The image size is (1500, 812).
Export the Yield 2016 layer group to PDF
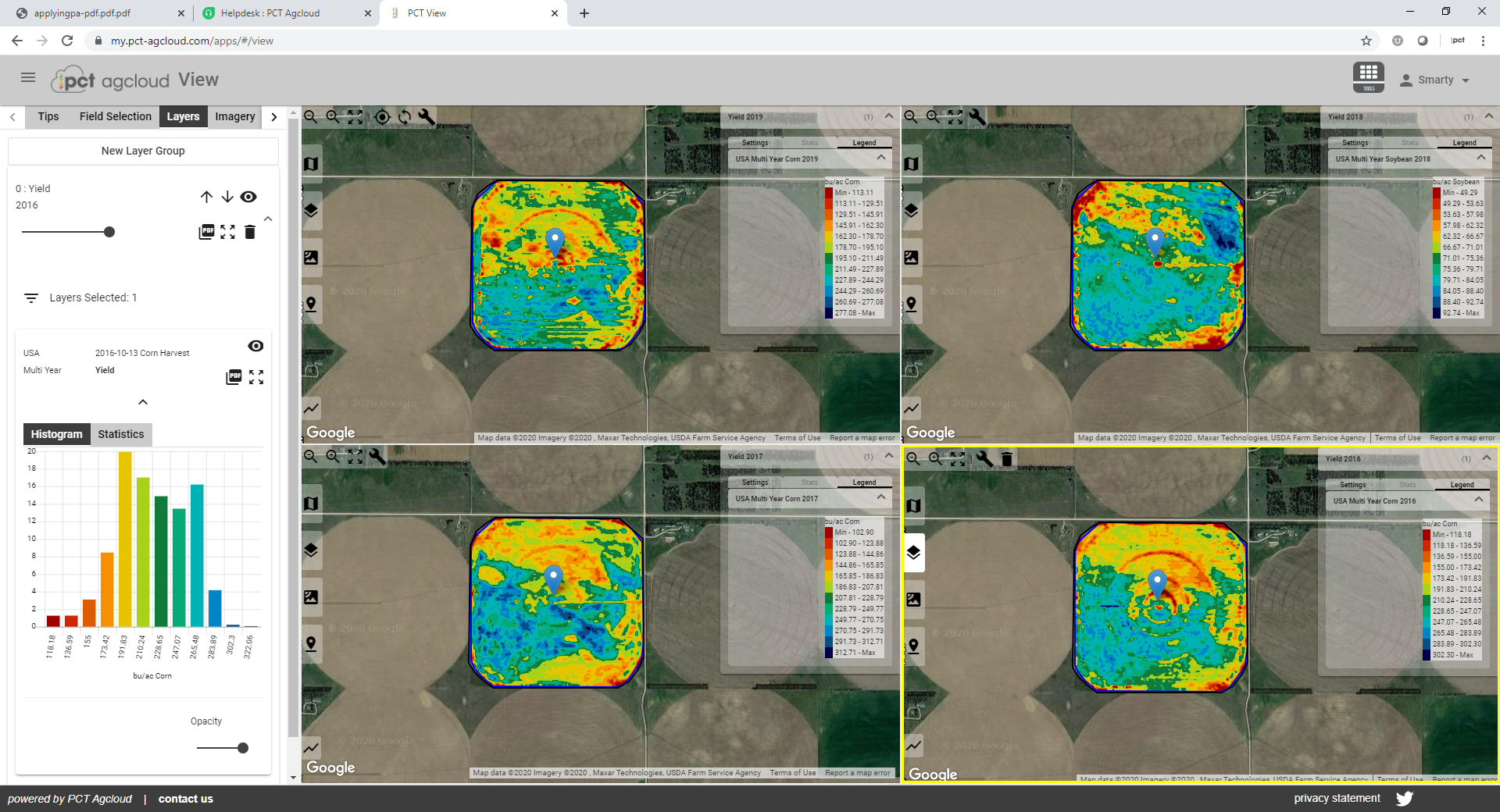tap(206, 232)
